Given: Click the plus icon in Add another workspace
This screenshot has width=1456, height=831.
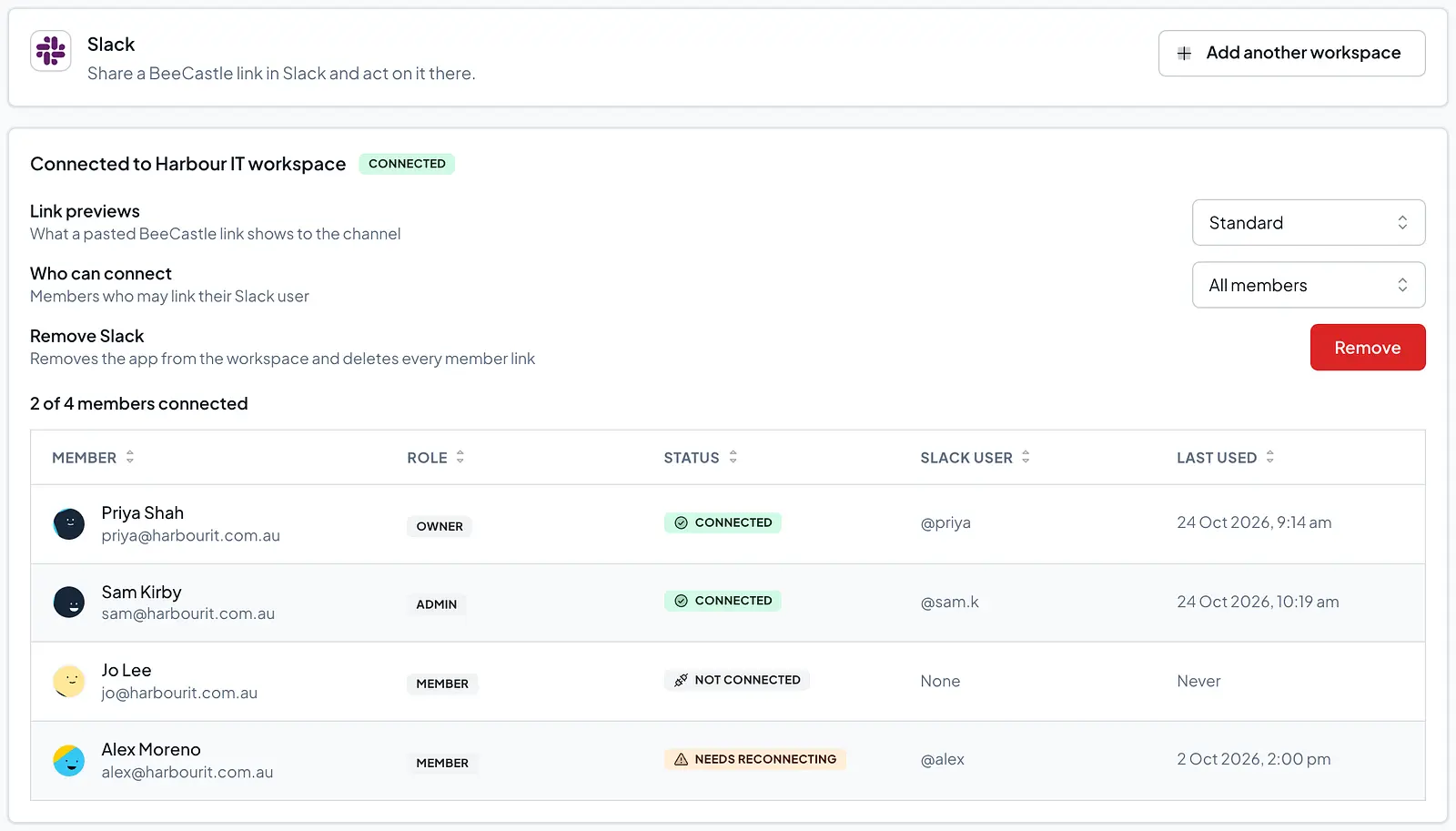Looking at the screenshot, I should [1184, 54].
